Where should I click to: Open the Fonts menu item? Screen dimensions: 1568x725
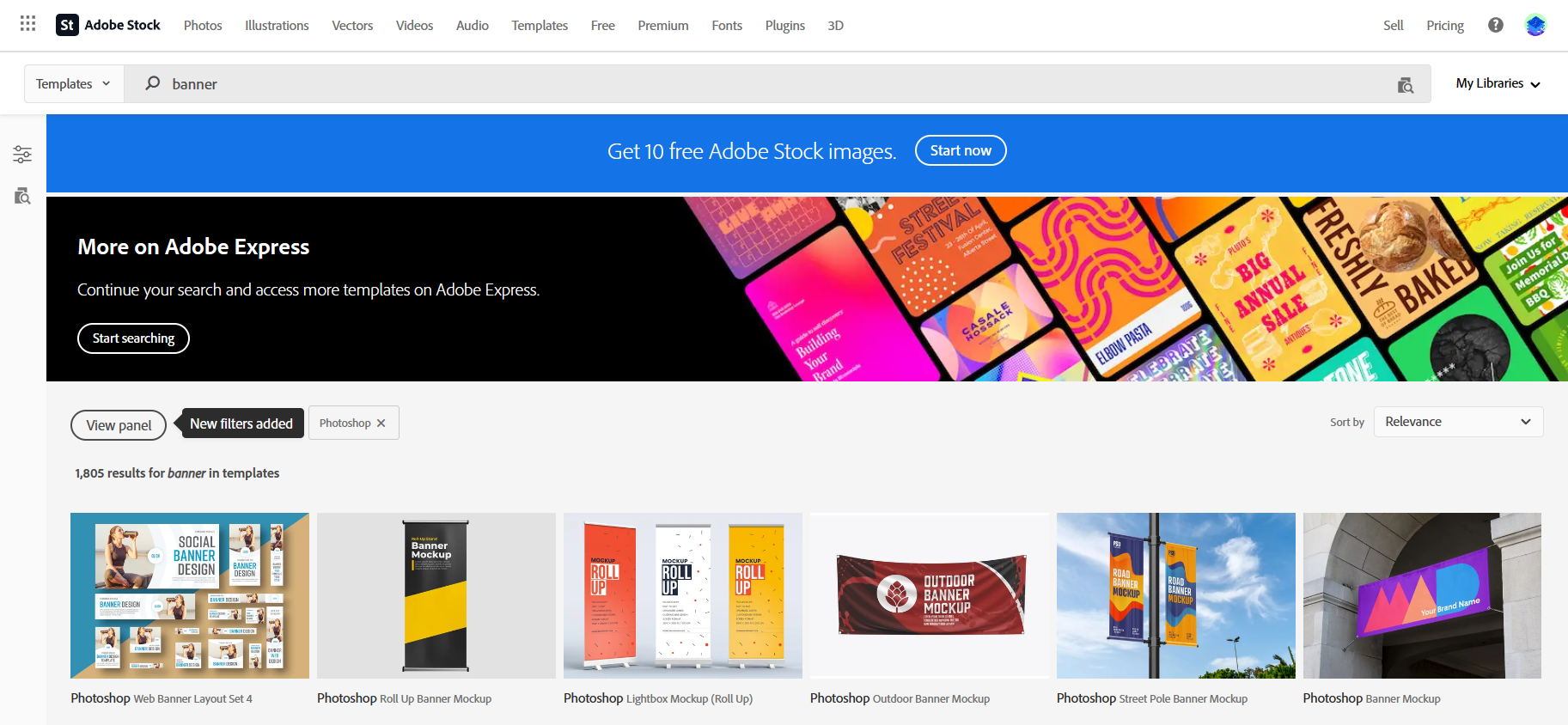click(x=726, y=26)
